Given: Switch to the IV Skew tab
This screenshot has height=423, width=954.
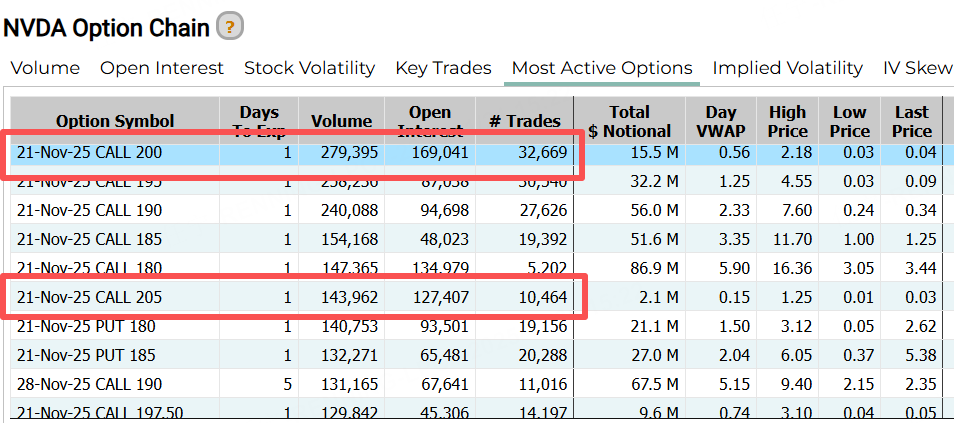Looking at the screenshot, I should [917, 68].
